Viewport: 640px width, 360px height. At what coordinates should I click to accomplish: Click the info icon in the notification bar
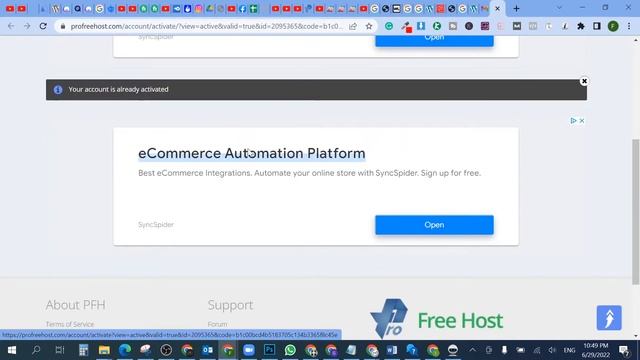58,89
